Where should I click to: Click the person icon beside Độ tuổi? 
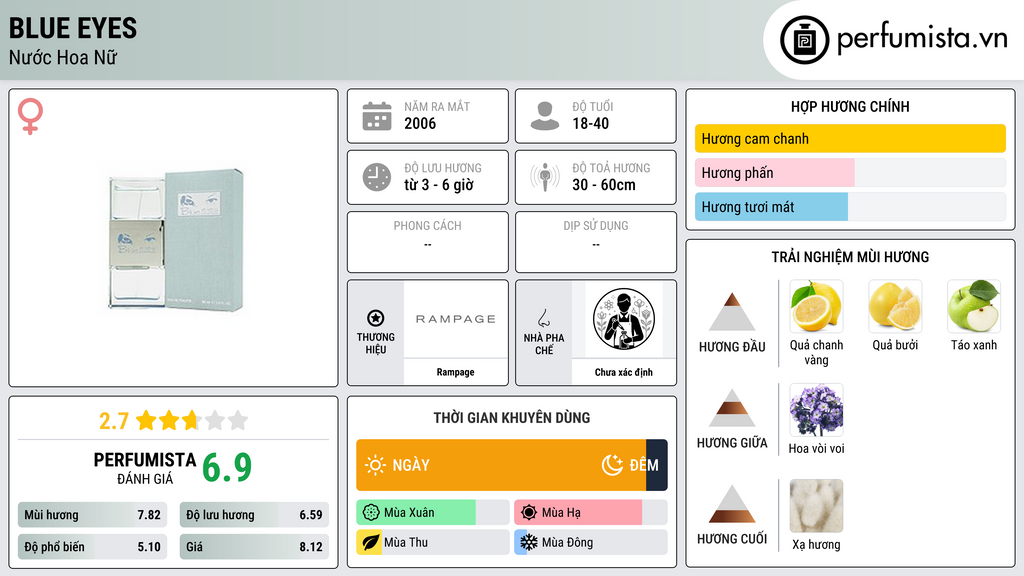545,116
